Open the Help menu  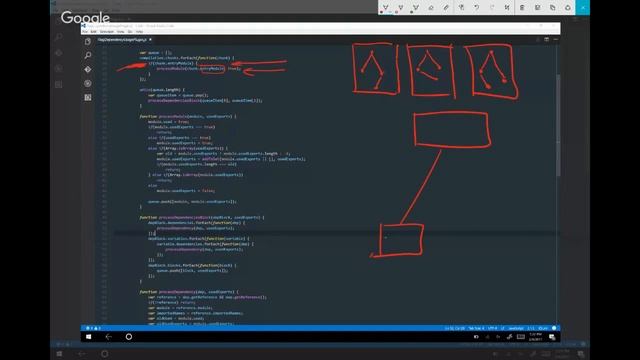point(140,31)
